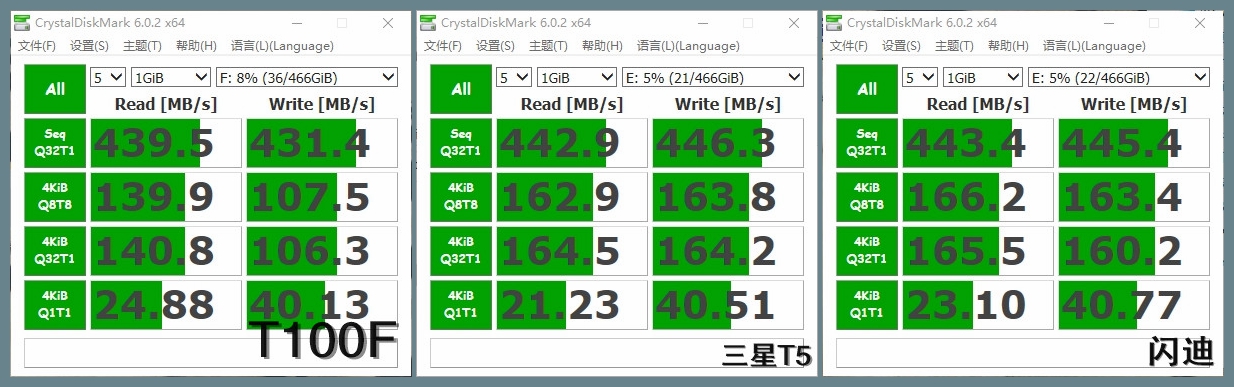
Task: Run All tests in the T100F window
Action: coord(55,89)
